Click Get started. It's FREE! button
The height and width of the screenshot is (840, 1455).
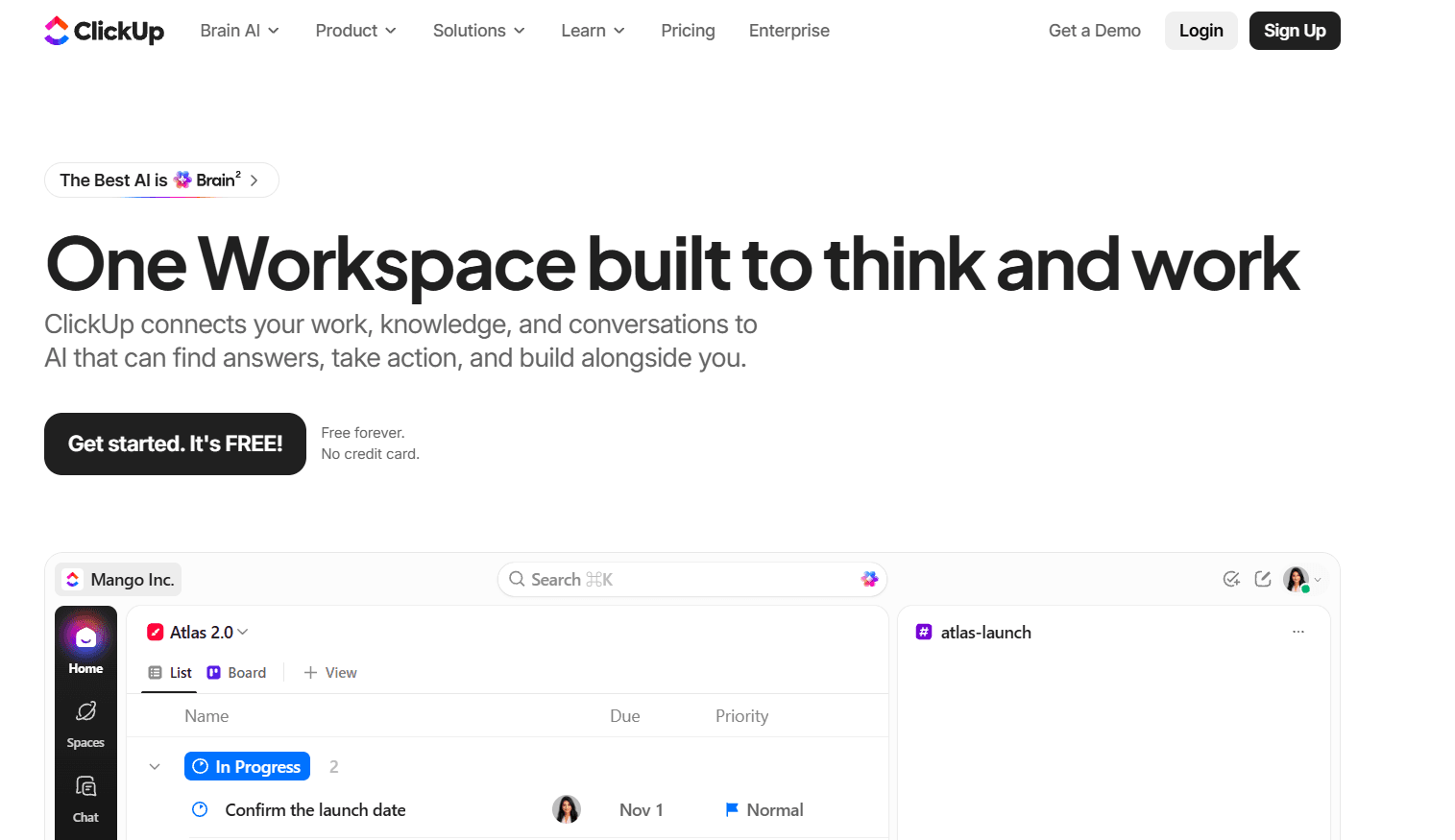pyautogui.click(x=175, y=444)
